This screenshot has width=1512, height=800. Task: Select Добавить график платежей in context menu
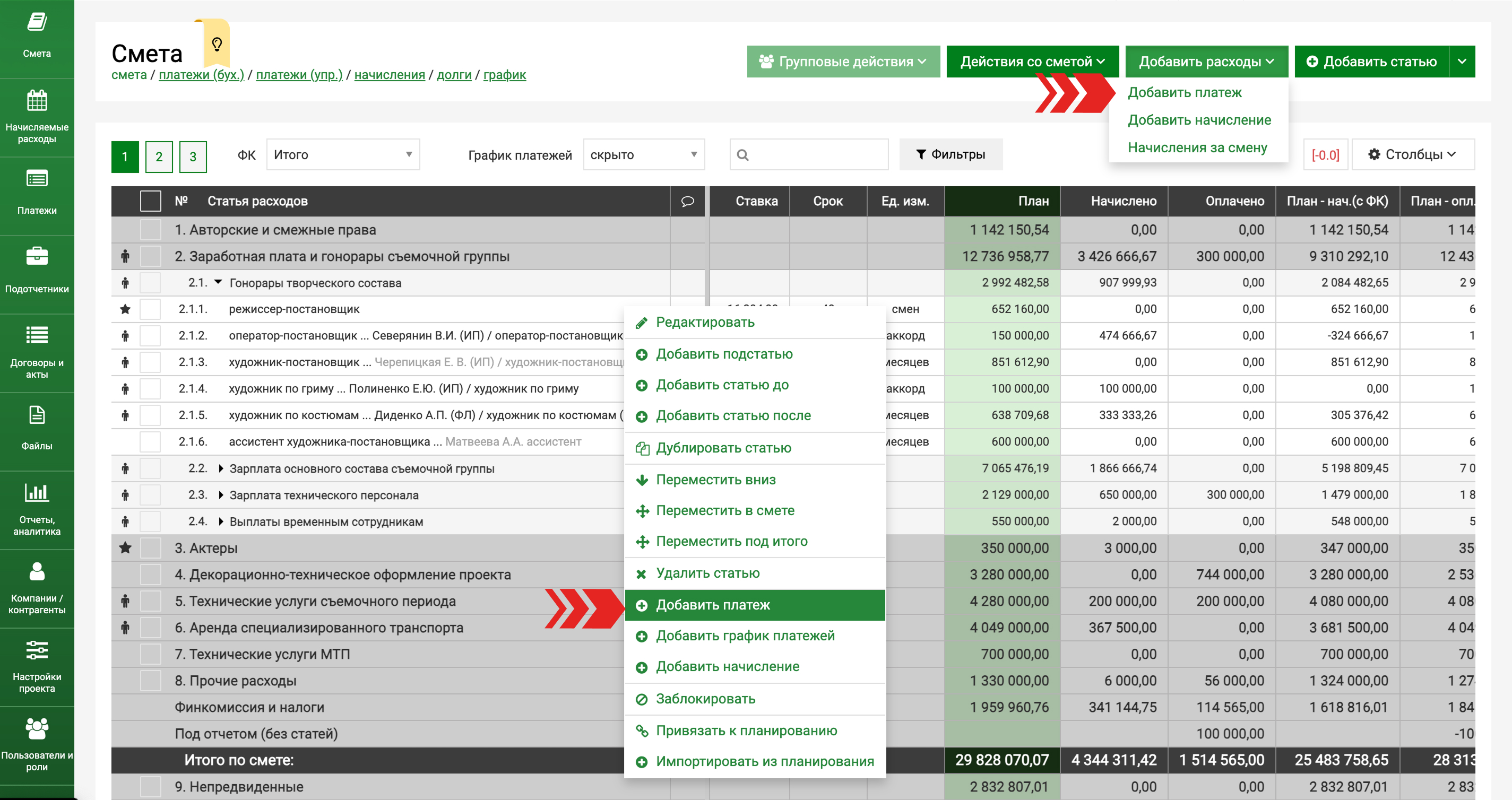click(x=744, y=636)
